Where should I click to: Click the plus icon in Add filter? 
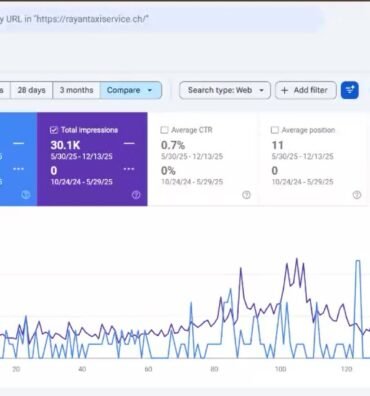(x=284, y=90)
